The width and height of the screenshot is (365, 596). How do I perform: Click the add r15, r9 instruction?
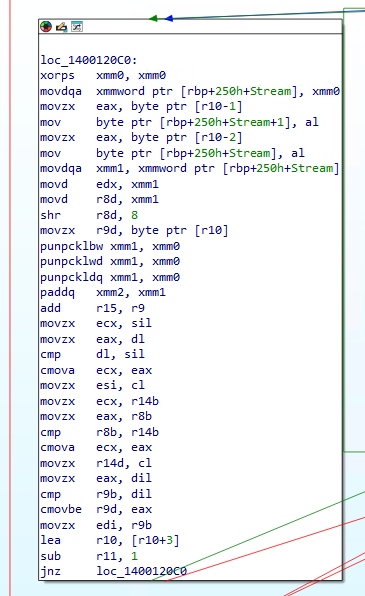click(92, 308)
